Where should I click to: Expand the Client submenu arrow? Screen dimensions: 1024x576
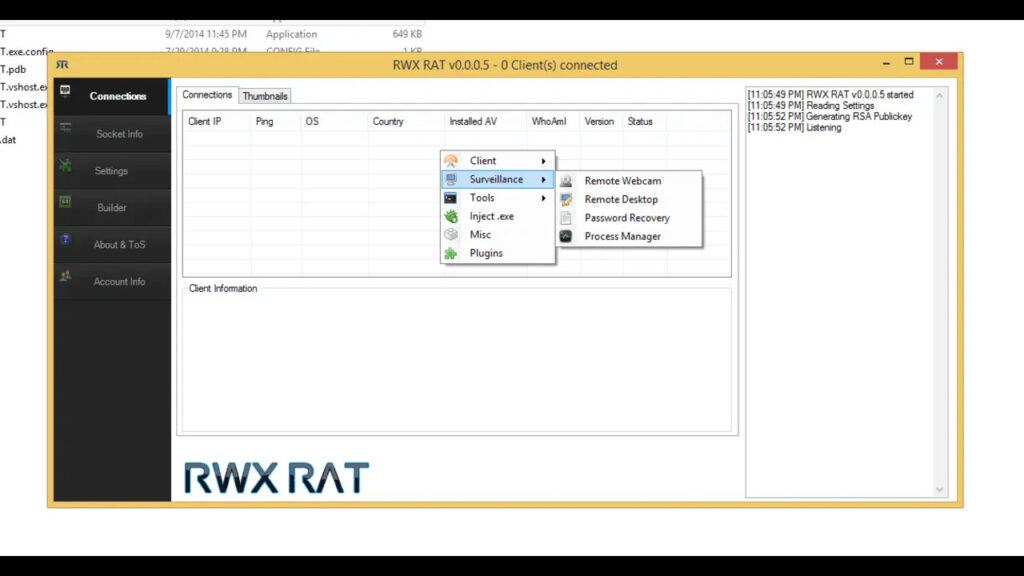(x=543, y=161)
